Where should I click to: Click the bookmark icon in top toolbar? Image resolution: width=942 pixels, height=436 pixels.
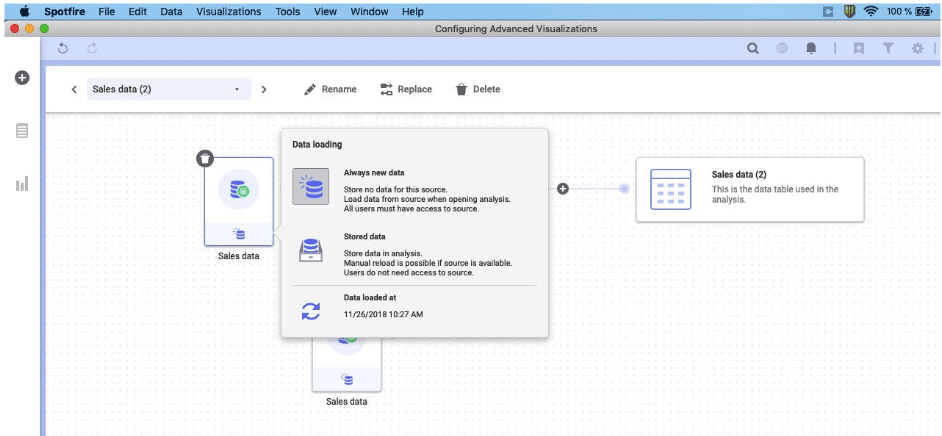(x=859, y=49)
